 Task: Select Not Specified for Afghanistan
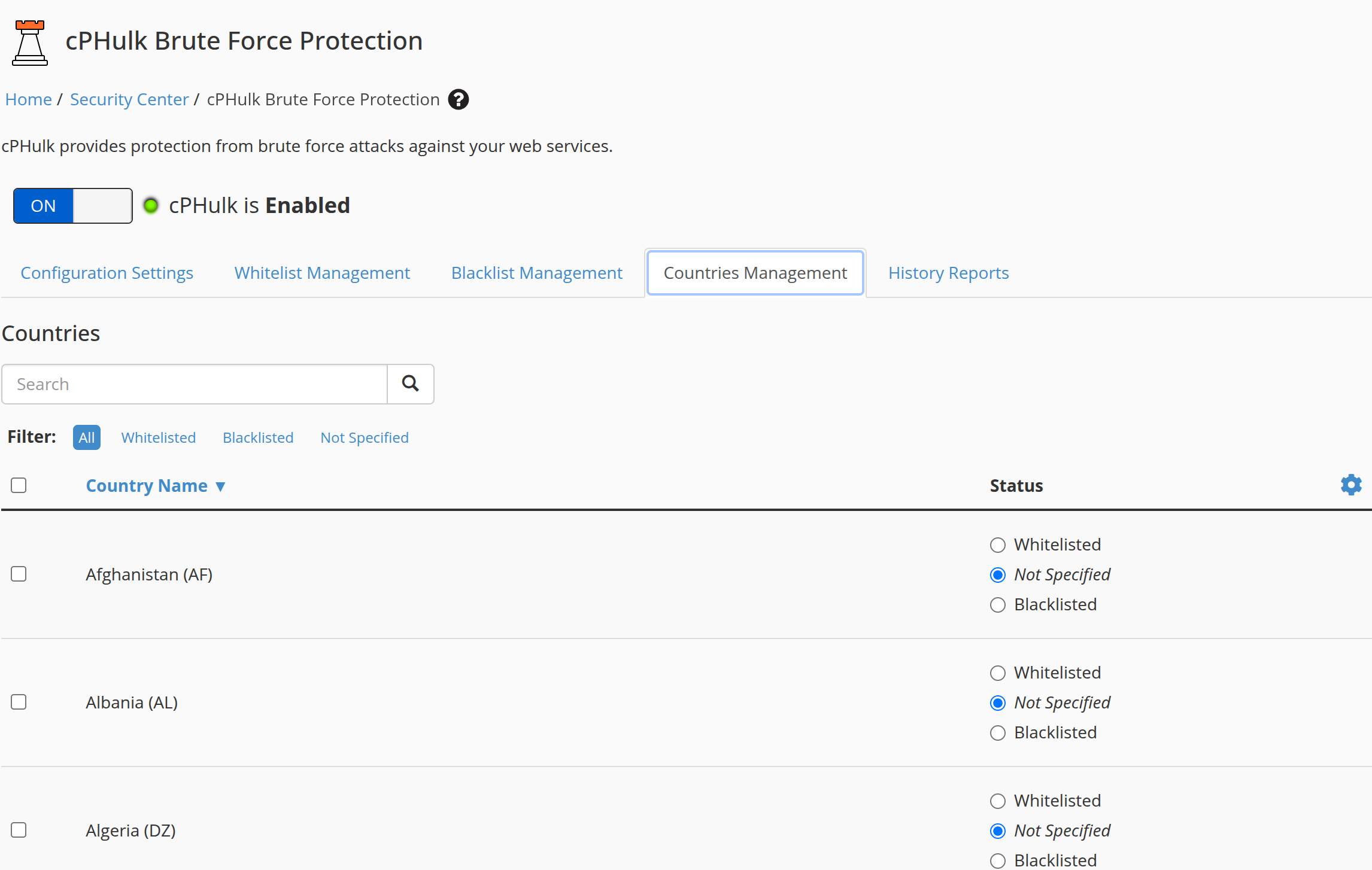point(998,575)
